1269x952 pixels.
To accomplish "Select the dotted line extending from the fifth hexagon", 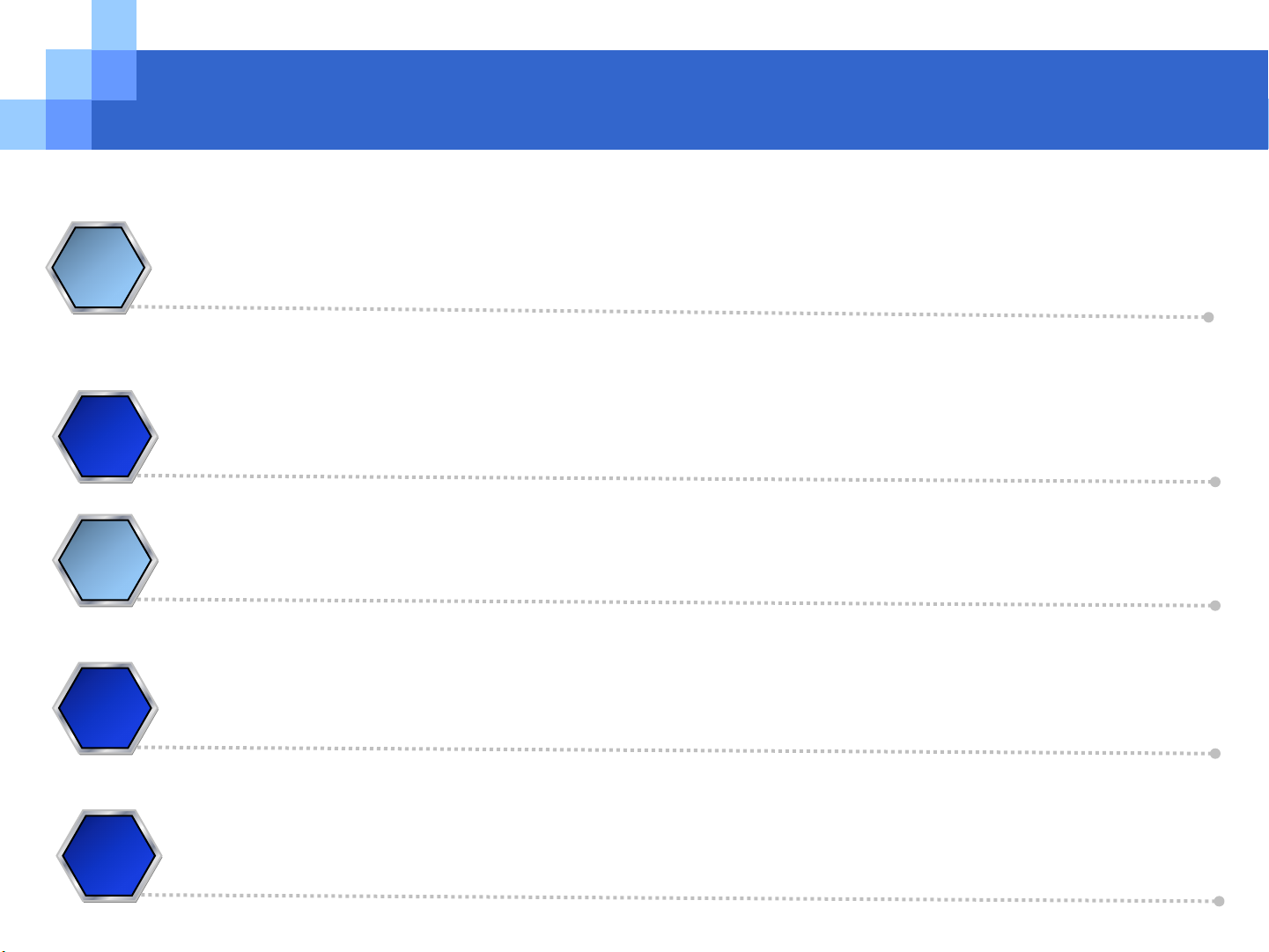I will pos(680,897).
